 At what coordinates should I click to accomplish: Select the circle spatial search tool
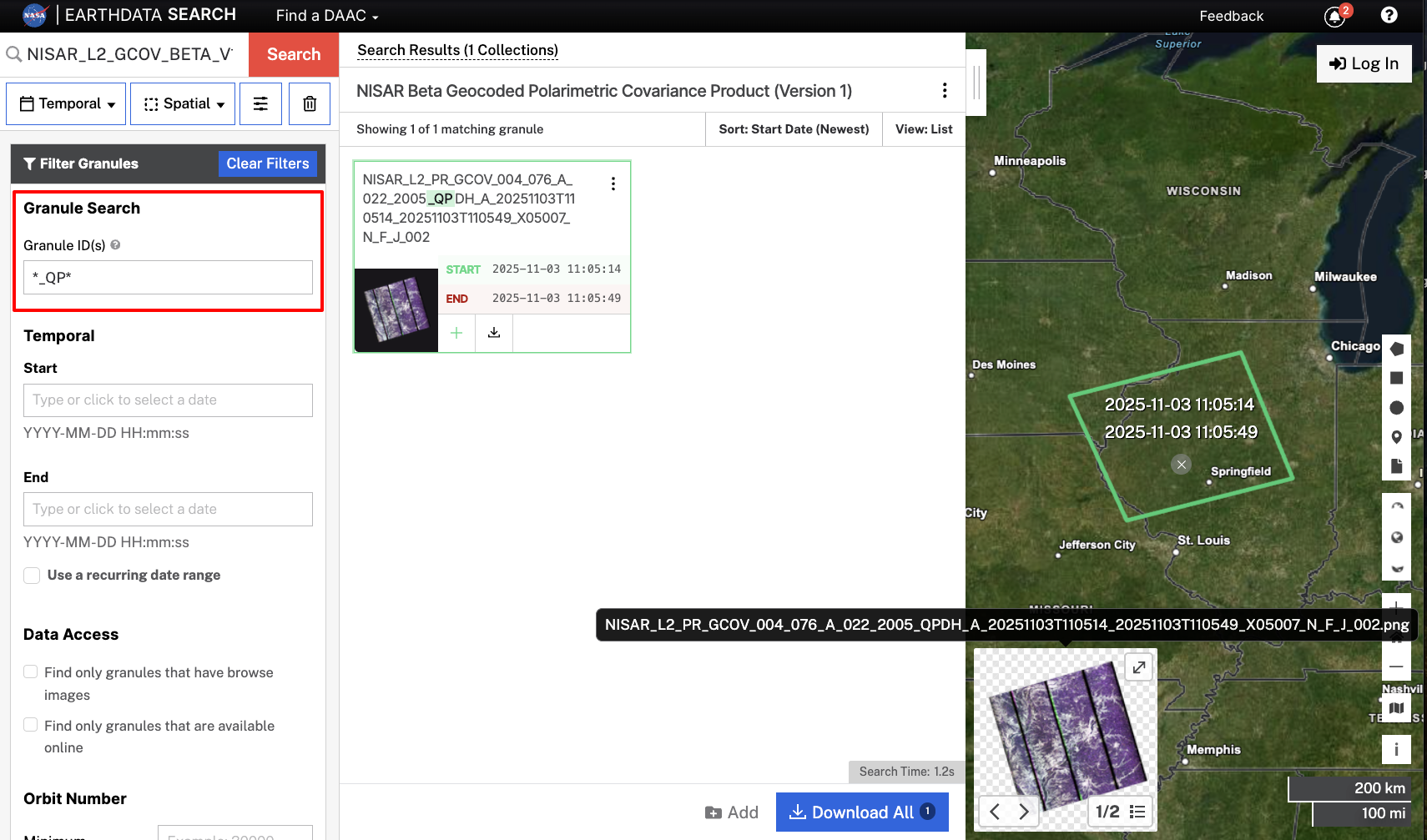point(1396,408)
